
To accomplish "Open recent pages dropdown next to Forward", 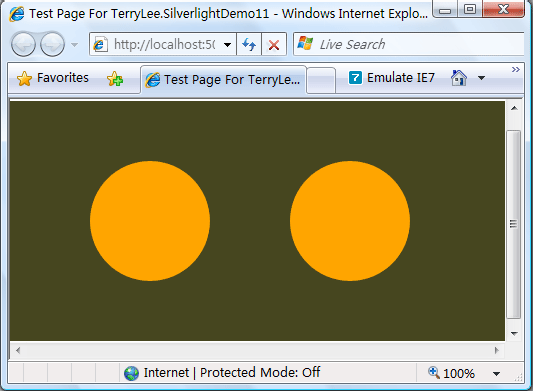I will pyautogui.click(x=74, y=45).
